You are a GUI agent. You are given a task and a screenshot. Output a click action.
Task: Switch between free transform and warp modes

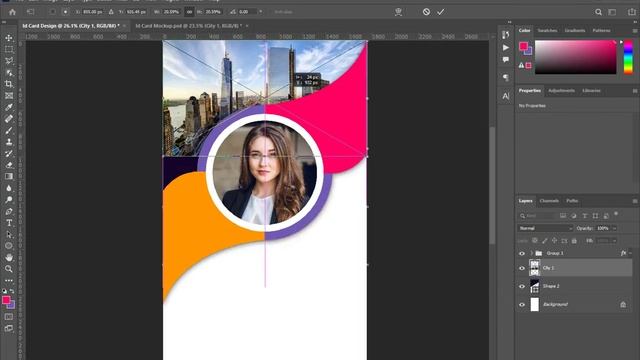click(398, 12)
